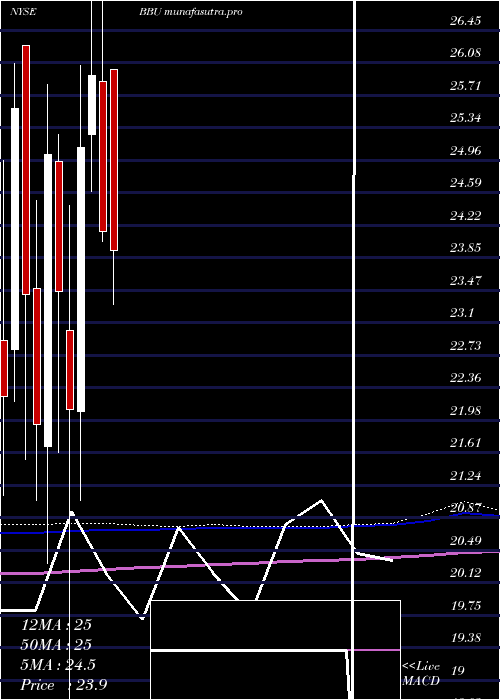Click the 25.34 price axis label
Image resolution: width=500 pixels, height=700 pixels.
click(465, 118)
